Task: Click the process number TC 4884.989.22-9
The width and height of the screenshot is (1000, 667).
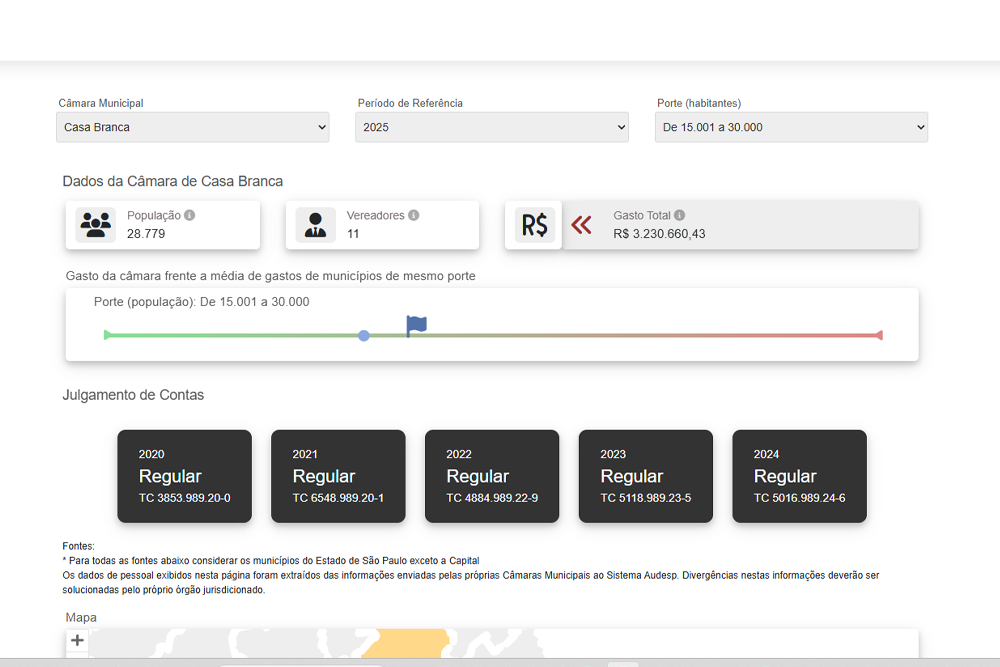Action: click(492, 498)
